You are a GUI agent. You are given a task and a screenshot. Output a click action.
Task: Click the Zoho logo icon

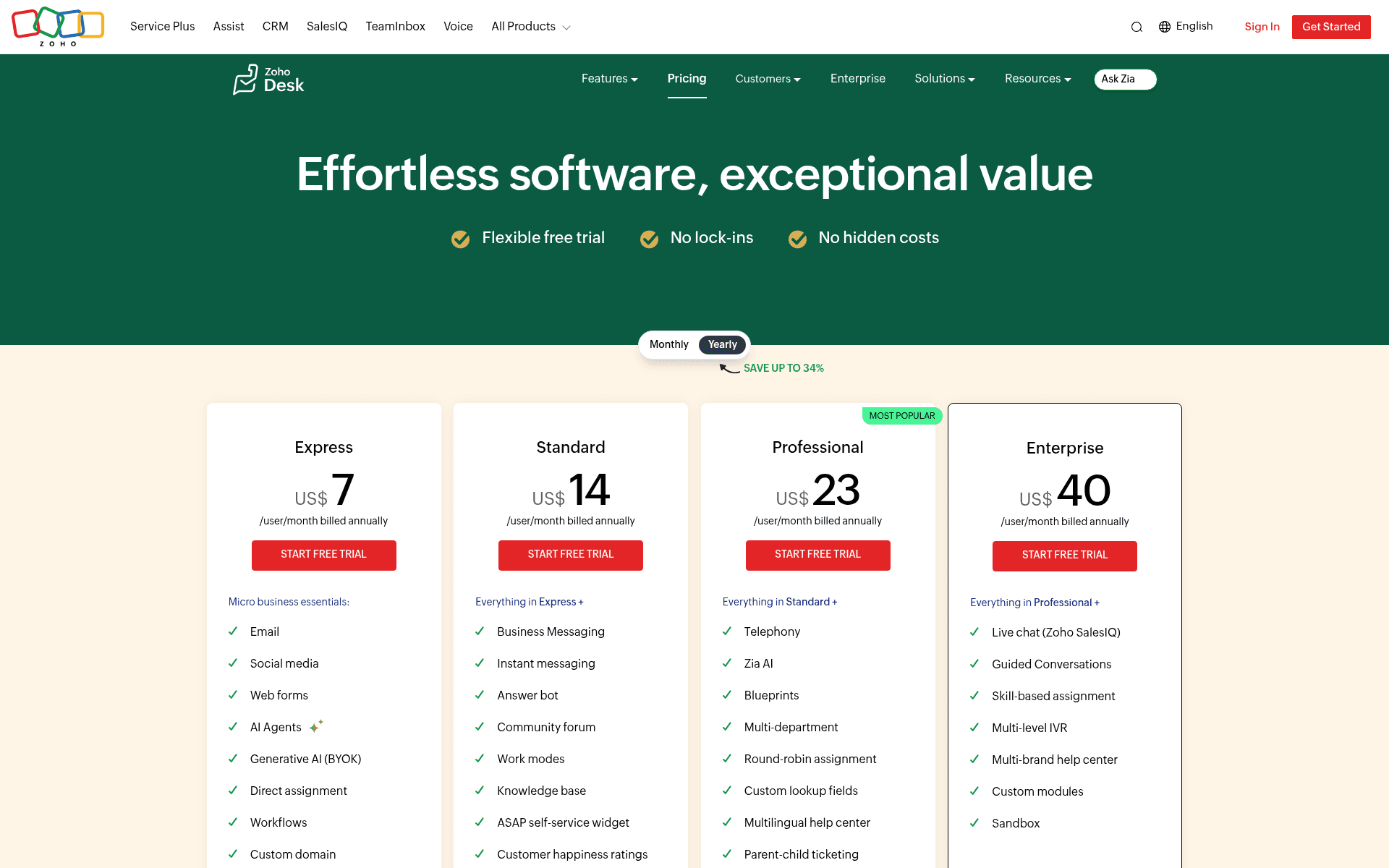pyautogui.click(x=58, y=27)
